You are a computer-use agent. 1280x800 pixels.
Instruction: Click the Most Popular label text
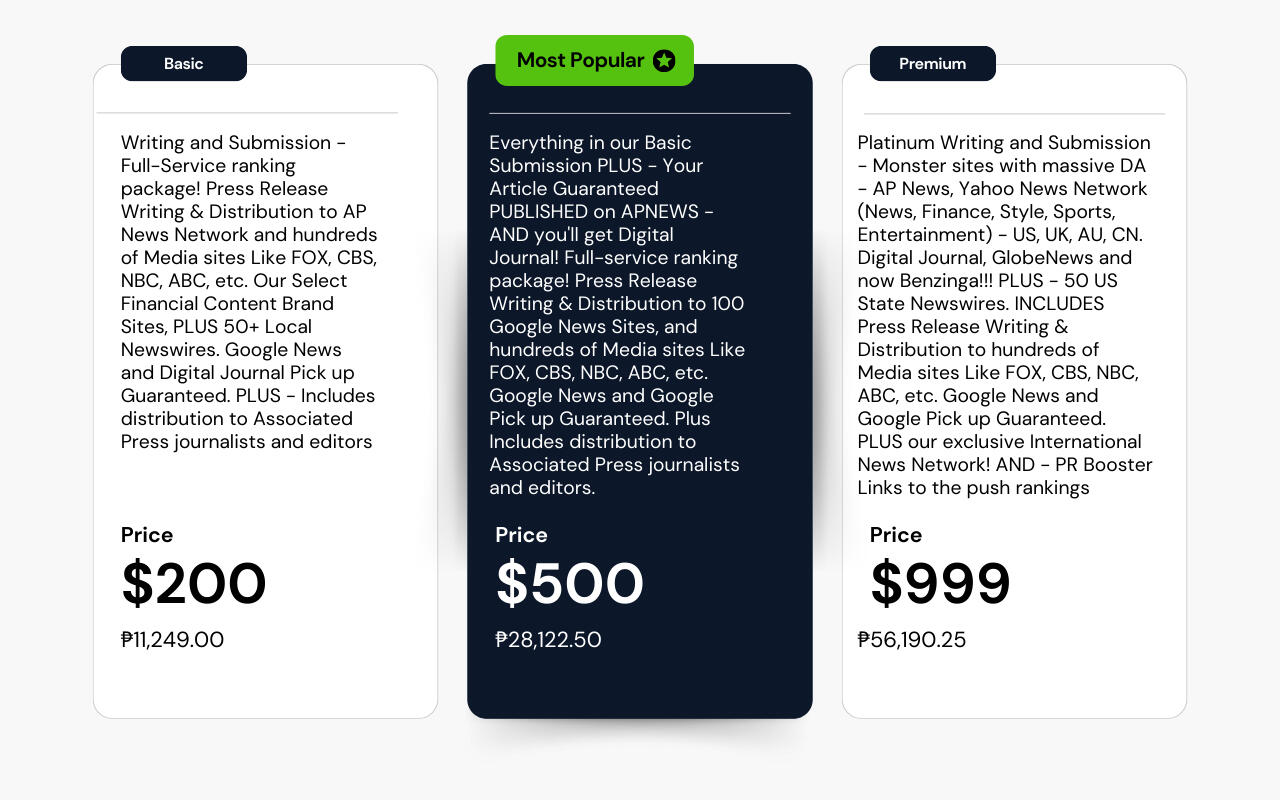point(580,60)
